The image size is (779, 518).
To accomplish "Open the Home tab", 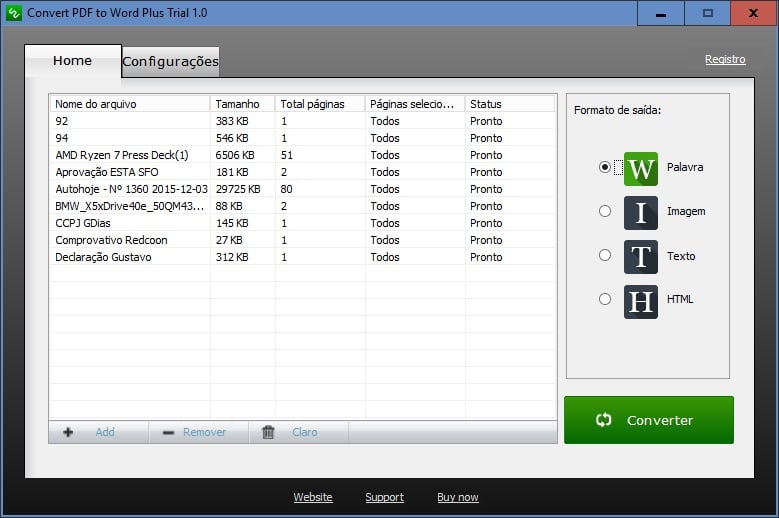I will coord(72,61).
